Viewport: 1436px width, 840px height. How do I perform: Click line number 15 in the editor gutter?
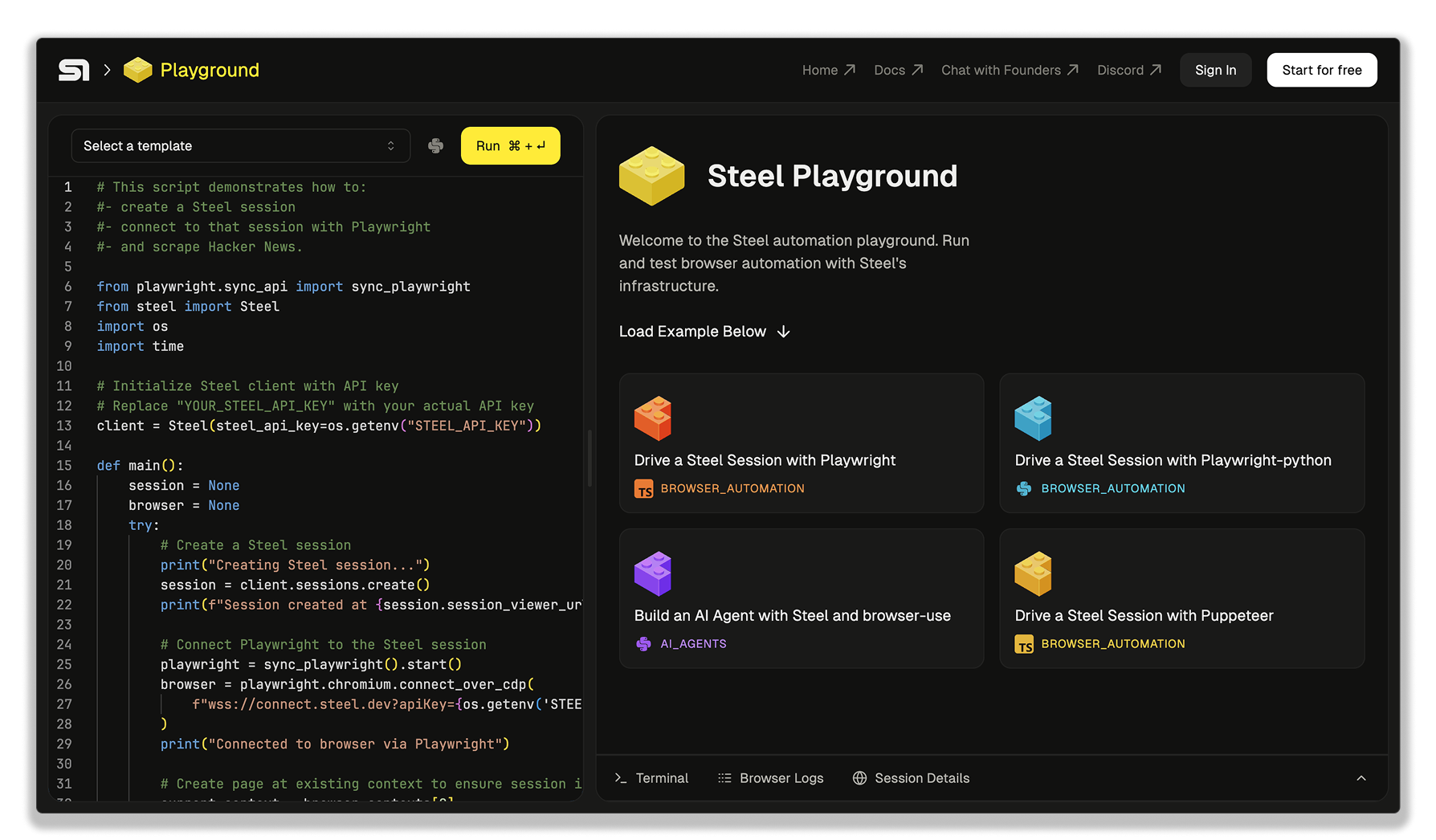tap(64, 466)
